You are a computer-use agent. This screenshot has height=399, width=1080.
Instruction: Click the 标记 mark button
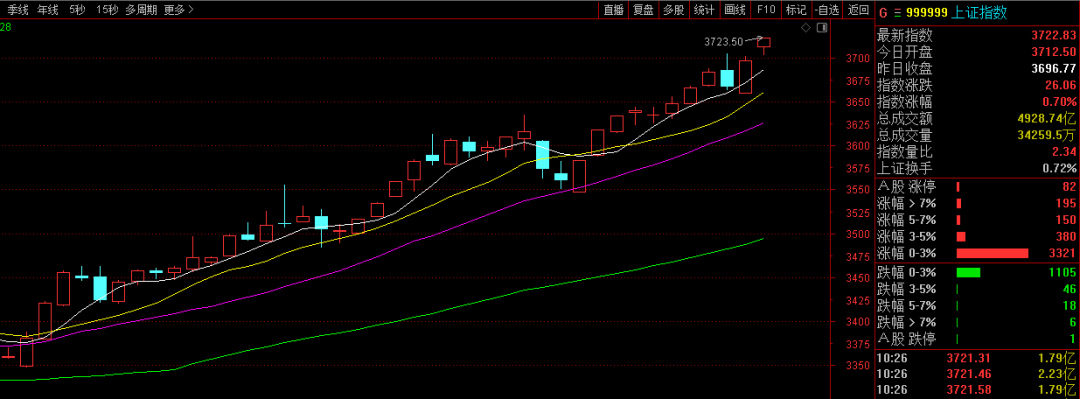click(x=796, y=10)
